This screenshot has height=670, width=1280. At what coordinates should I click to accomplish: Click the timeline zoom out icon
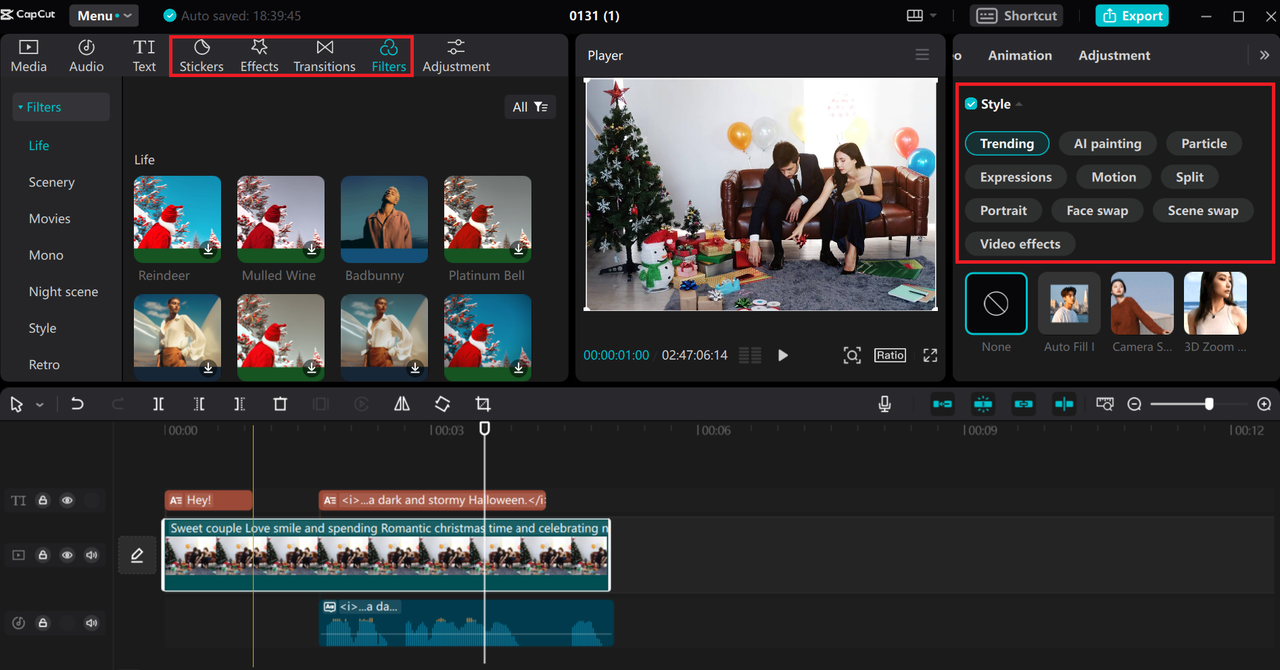pyautogui.click(x=1134, y=404)
